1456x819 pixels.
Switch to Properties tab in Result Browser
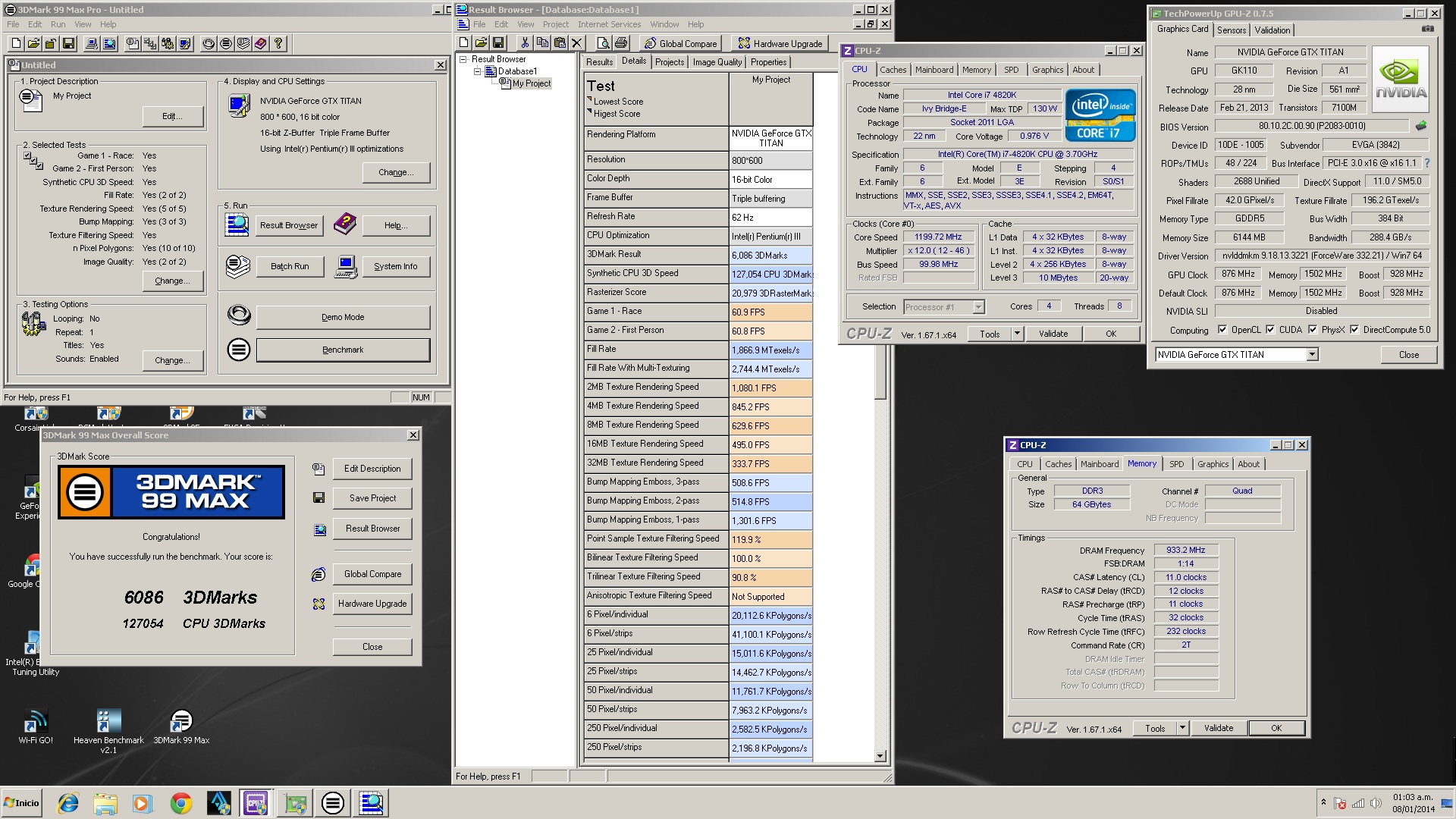[768, 62]
